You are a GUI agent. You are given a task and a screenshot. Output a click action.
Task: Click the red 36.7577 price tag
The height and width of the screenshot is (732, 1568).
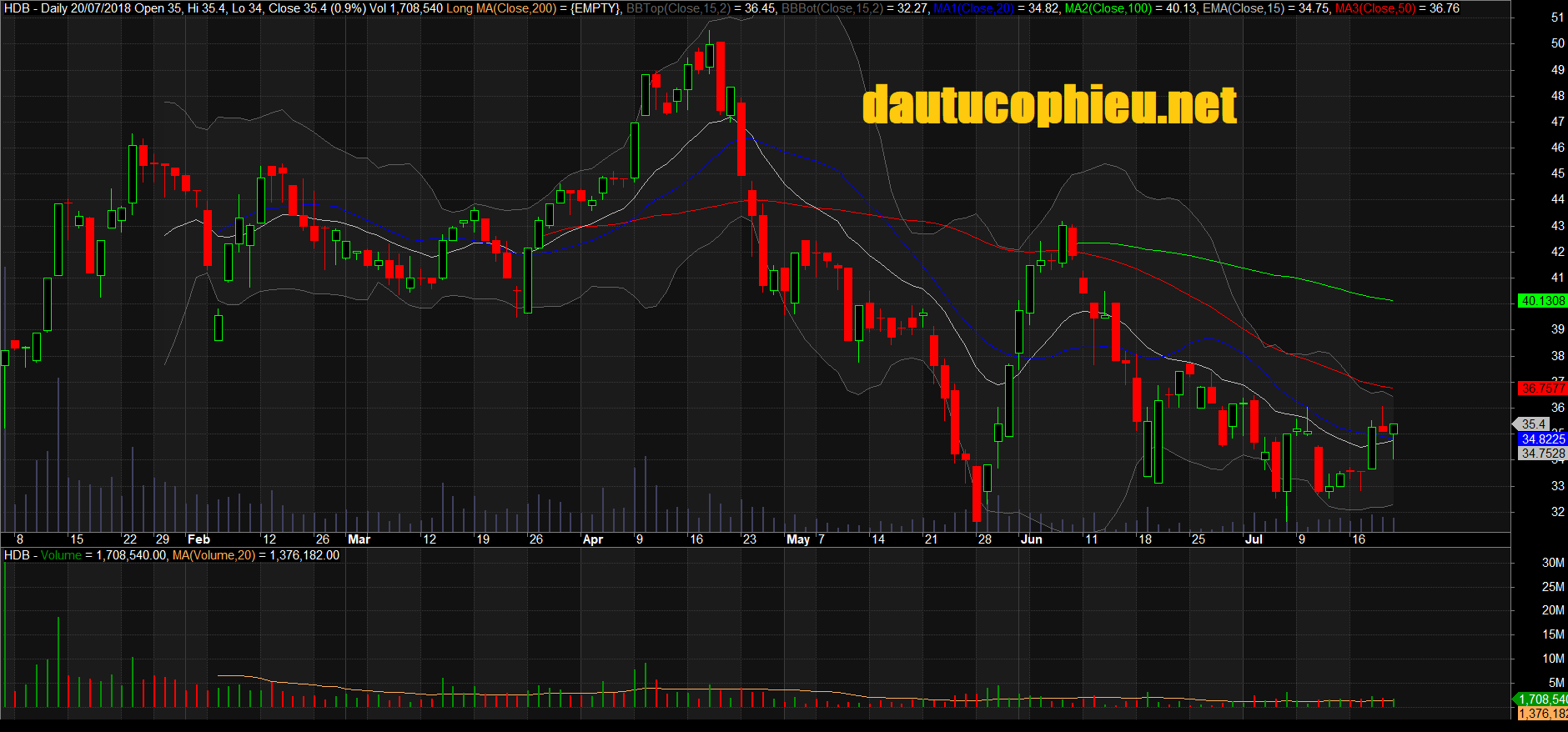pyautogui.click(x=1542, y=389)
